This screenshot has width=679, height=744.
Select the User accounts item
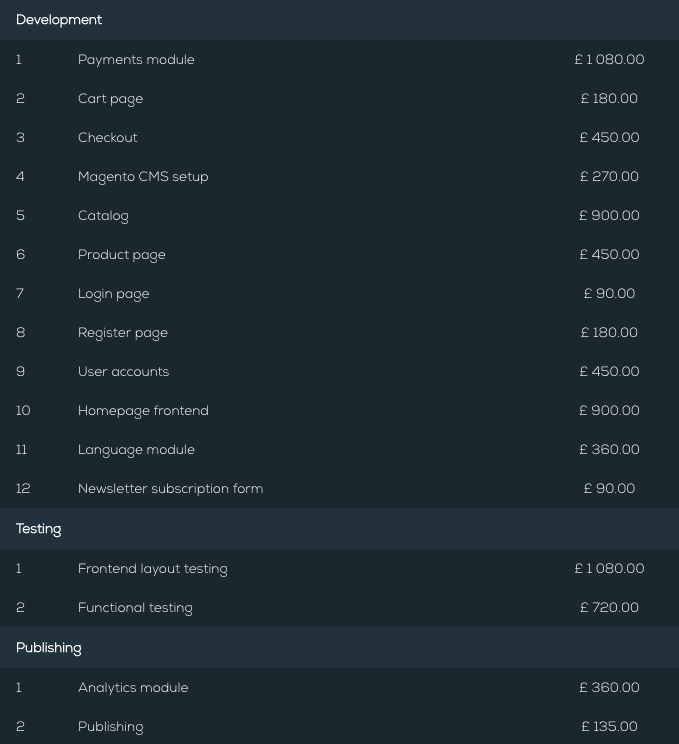(123, 372)
